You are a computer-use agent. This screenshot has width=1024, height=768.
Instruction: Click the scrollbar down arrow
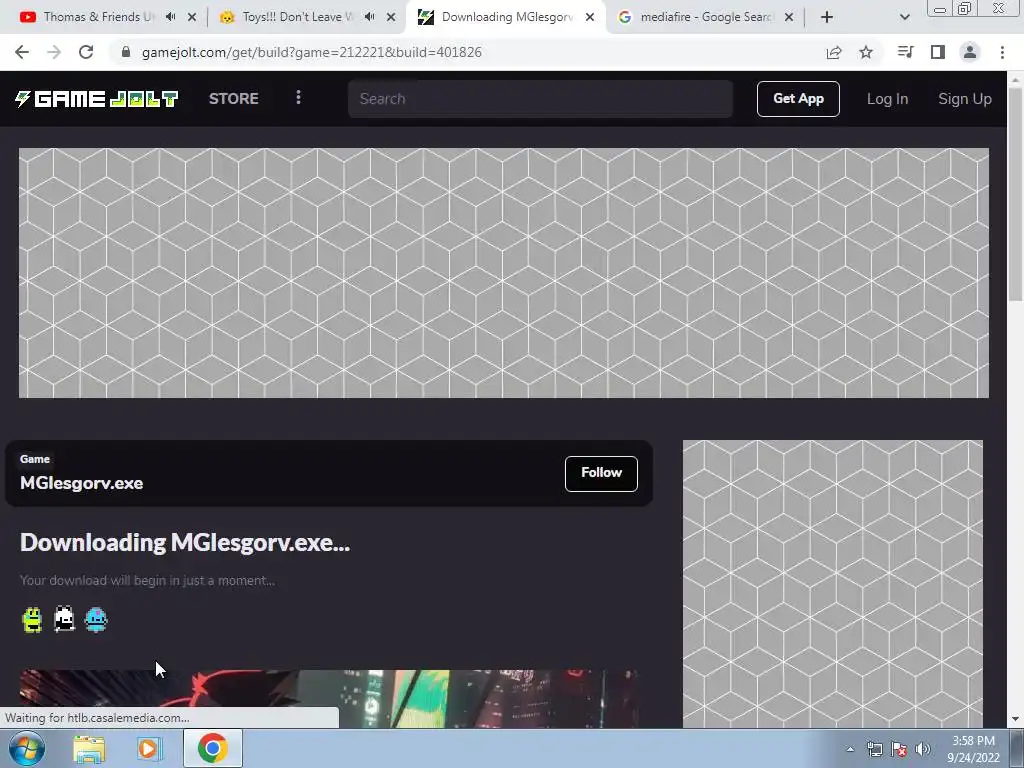click(x=1015, y=720)
